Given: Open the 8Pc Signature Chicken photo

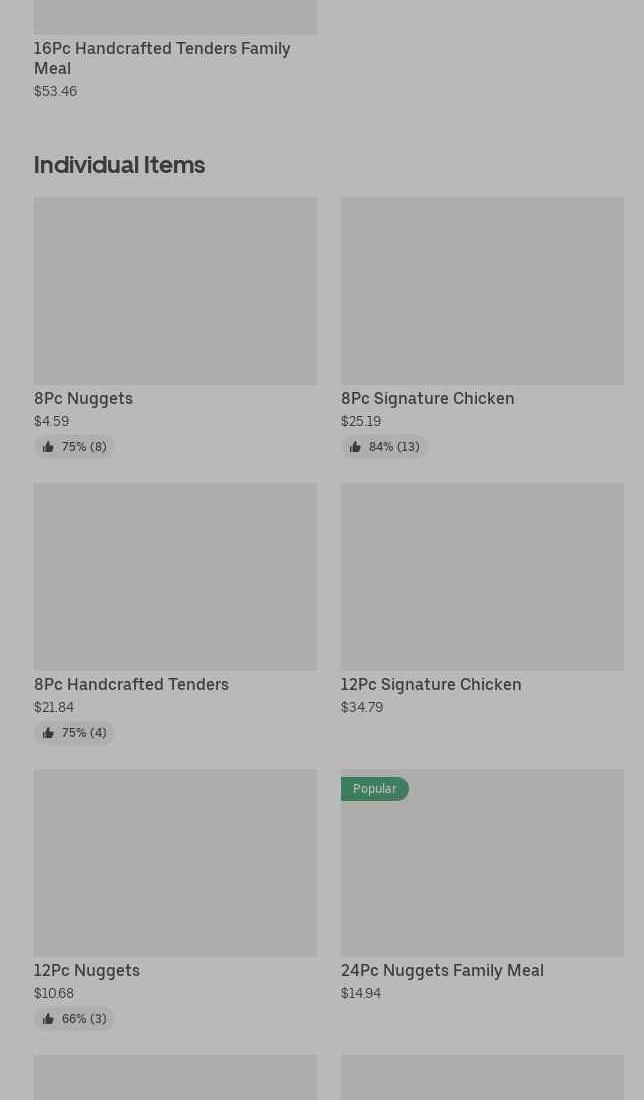Looking at the screenshot, I should 482,291.
